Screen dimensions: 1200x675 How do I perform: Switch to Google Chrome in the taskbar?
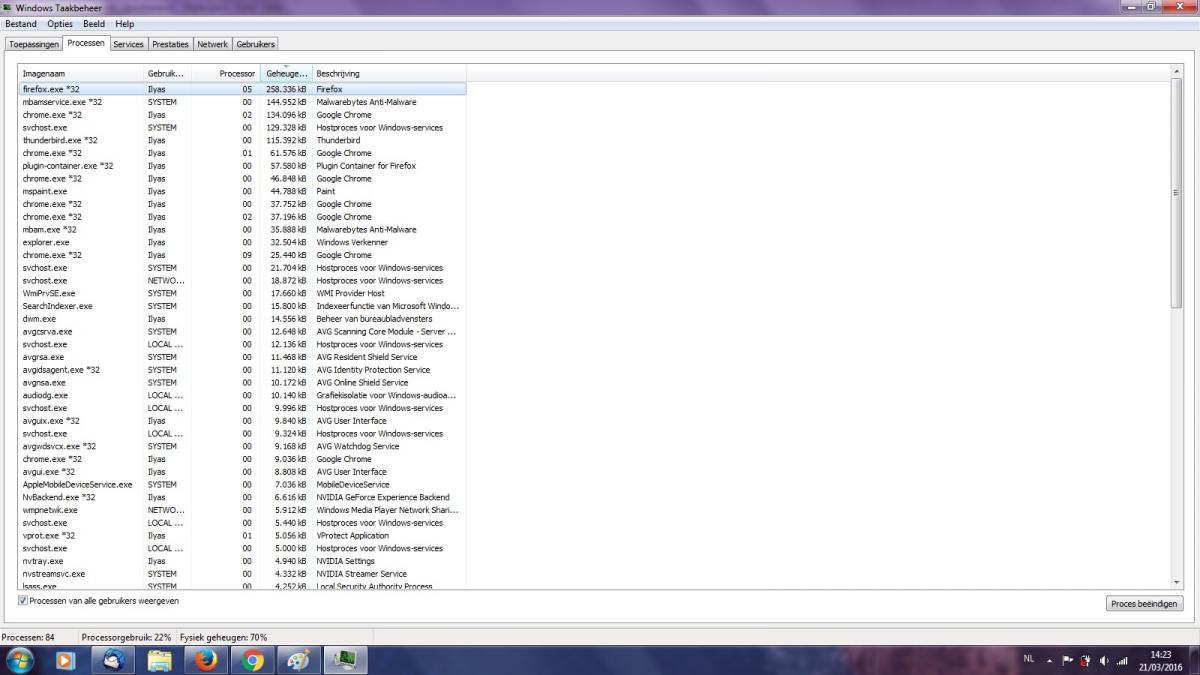pyautogui.click(x=254, y=660)
